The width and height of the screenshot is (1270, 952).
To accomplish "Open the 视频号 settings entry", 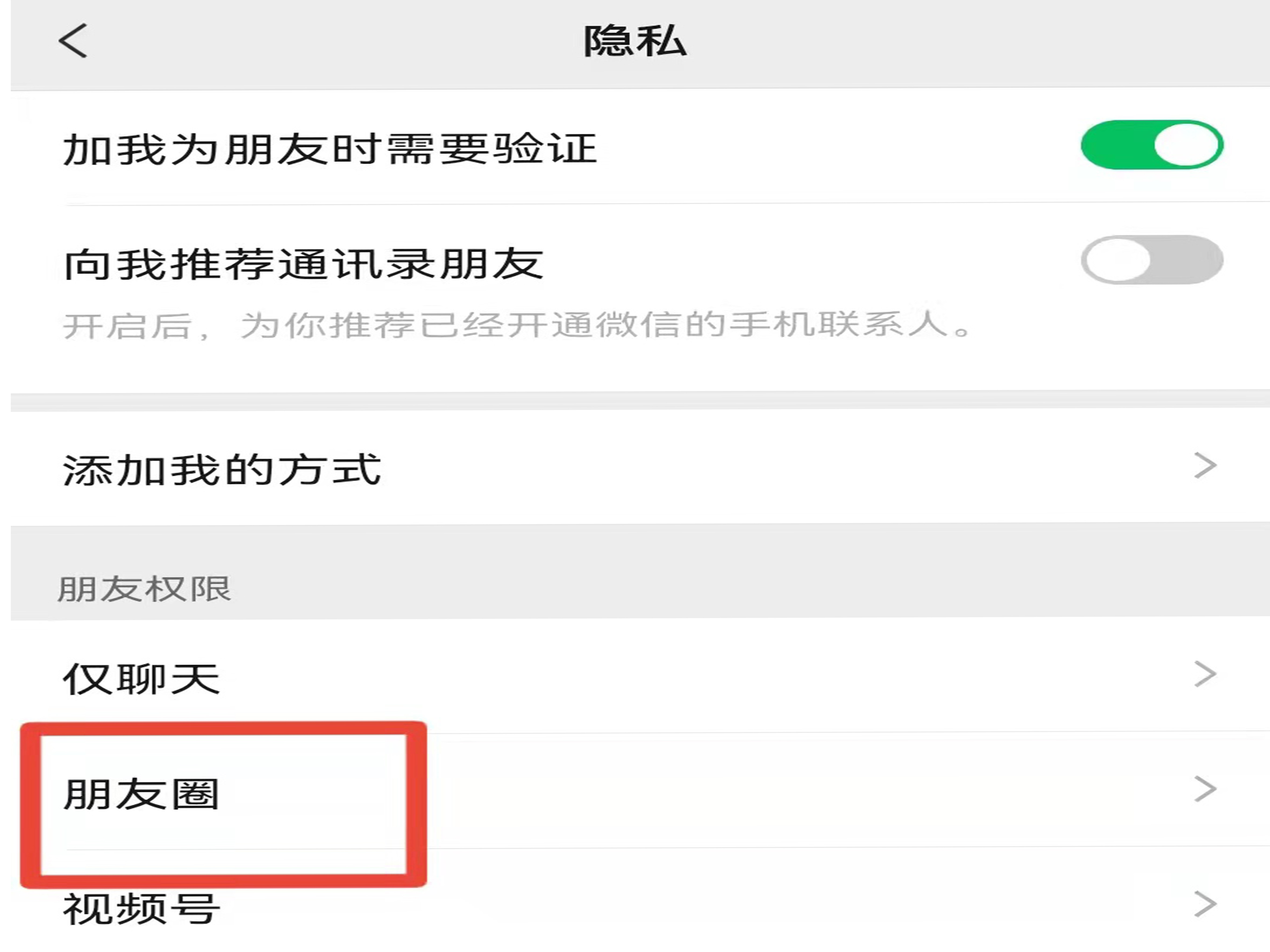I will 141,909.
